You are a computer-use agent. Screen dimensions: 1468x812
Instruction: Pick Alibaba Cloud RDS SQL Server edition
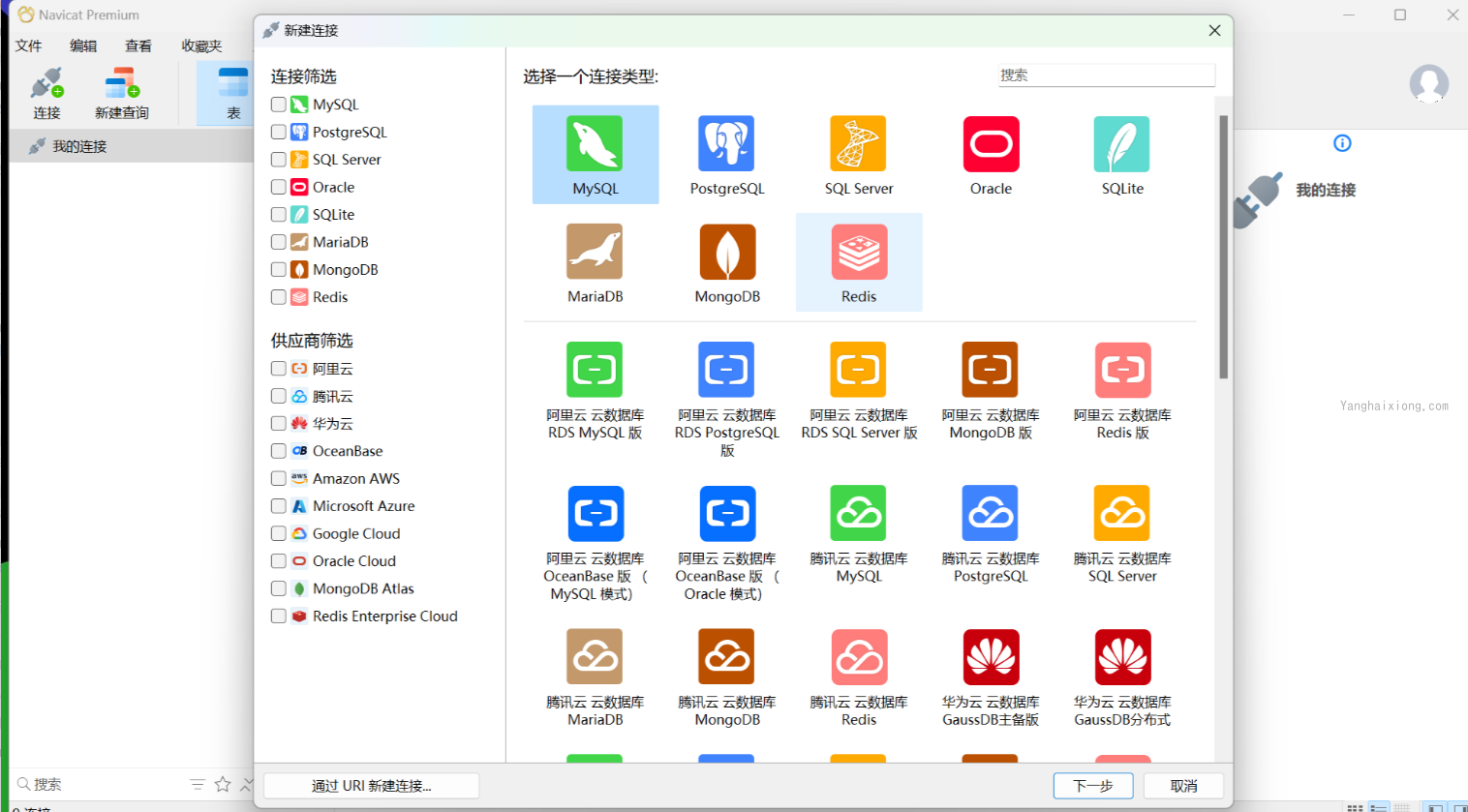pyautogui.click(x=858, y=370)
